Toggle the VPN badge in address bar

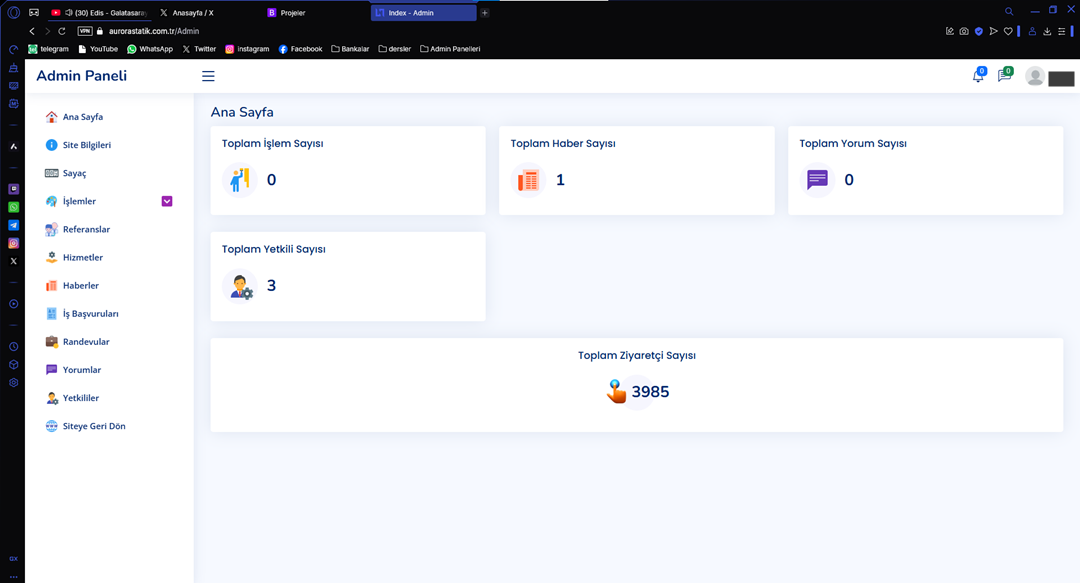pyautogui.click(x=85, y=31)
